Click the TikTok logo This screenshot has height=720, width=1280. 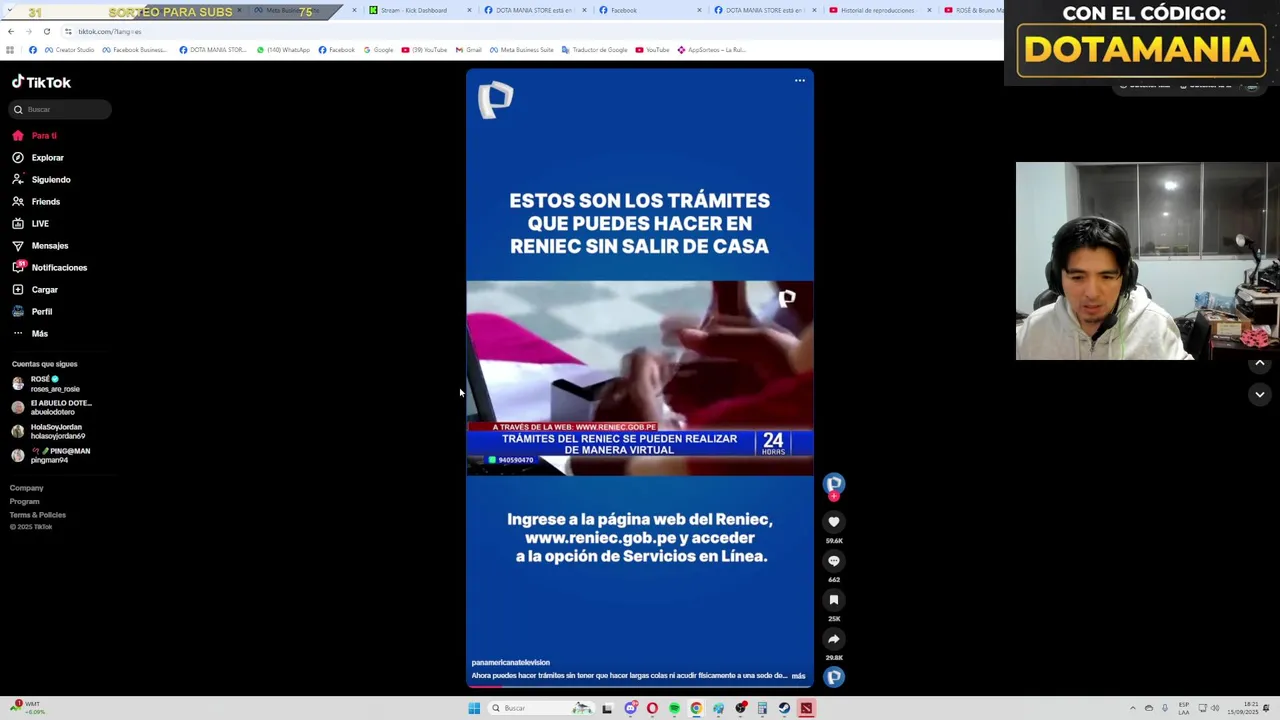coord(41,82)
